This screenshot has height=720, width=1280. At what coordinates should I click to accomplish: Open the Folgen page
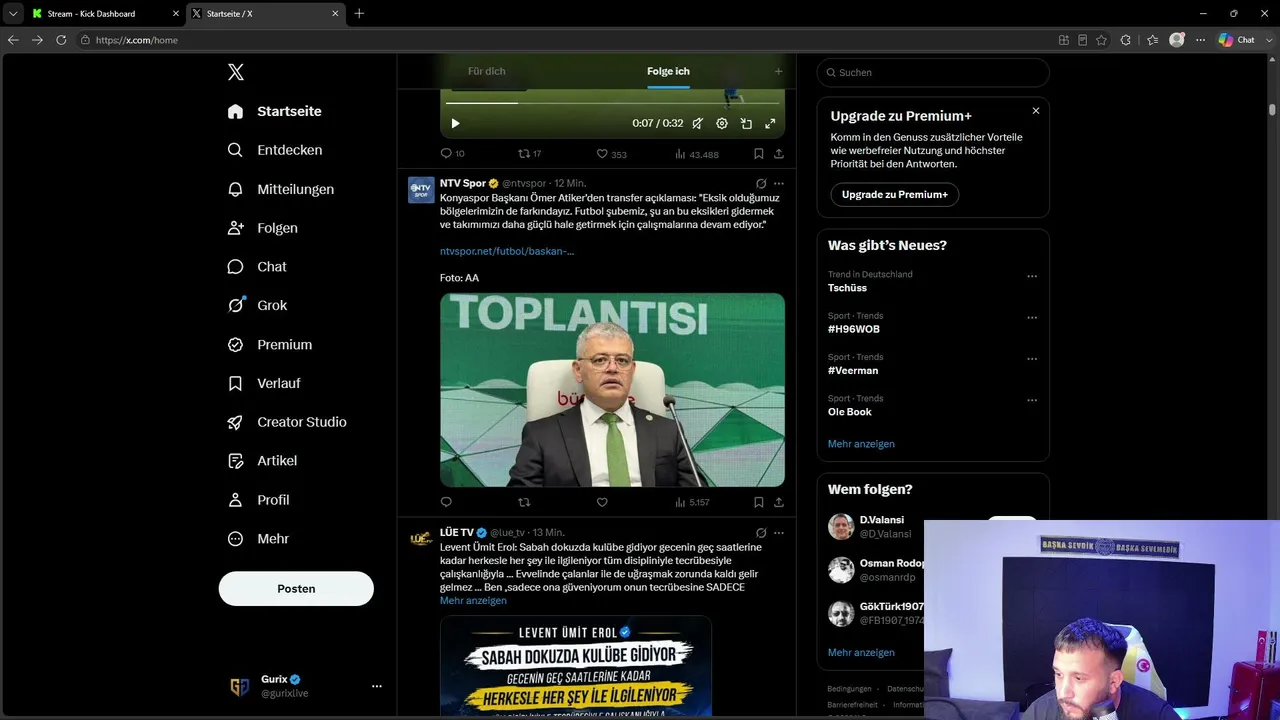(x=263, y=228)
